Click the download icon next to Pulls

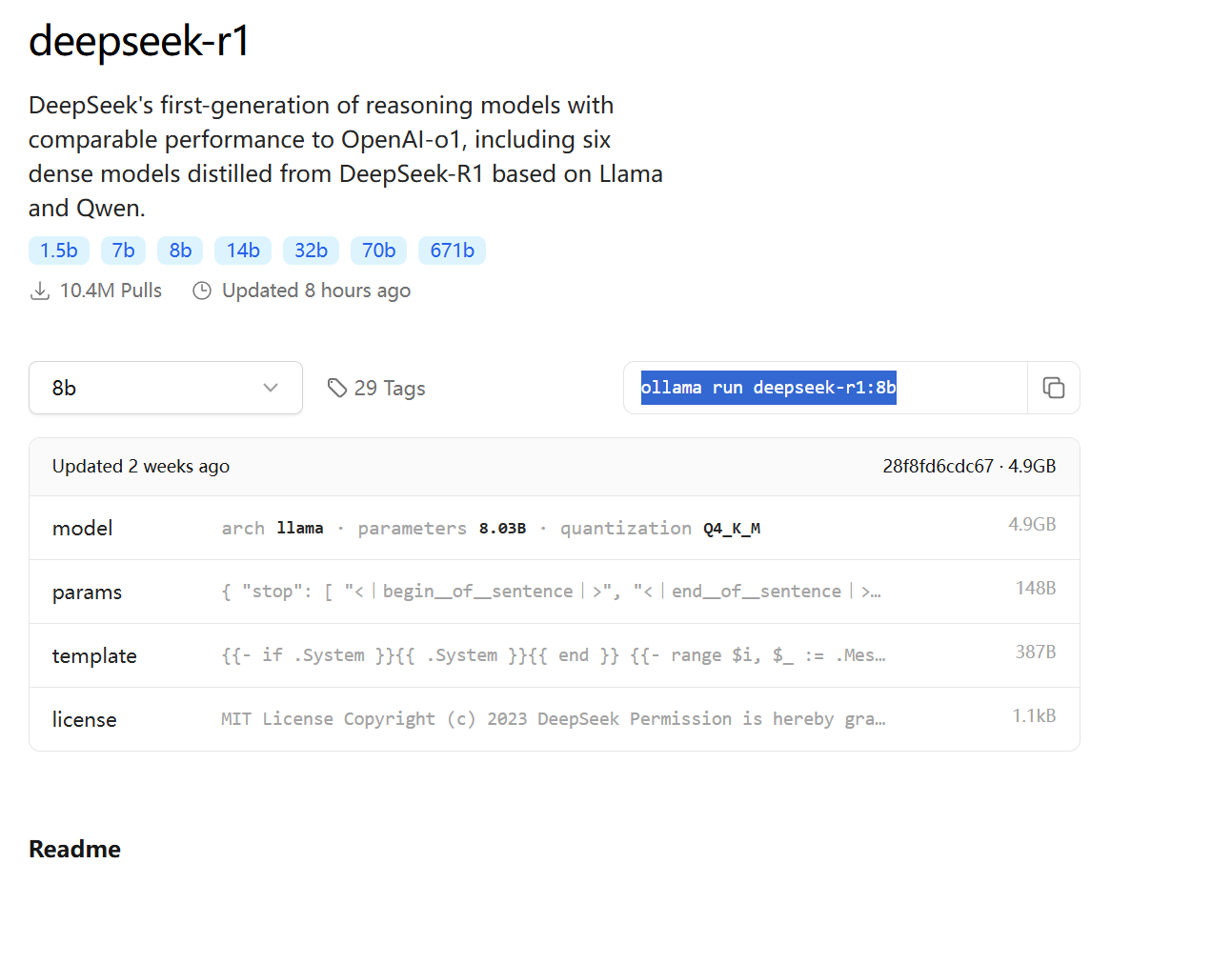pyautogui.click(x=40, y=291)
